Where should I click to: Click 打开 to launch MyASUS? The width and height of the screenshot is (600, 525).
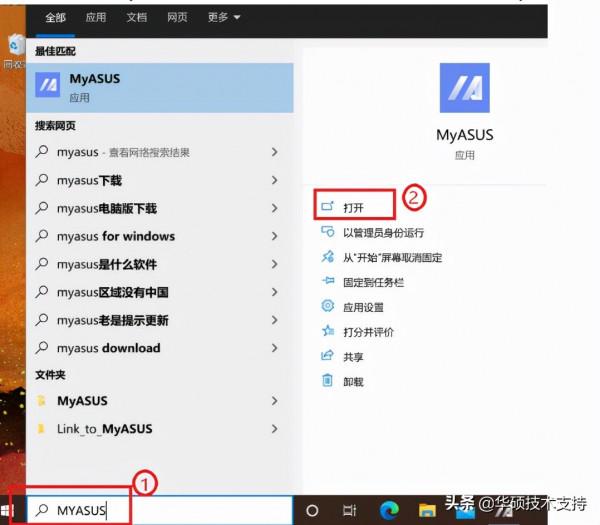pos(353,208)
